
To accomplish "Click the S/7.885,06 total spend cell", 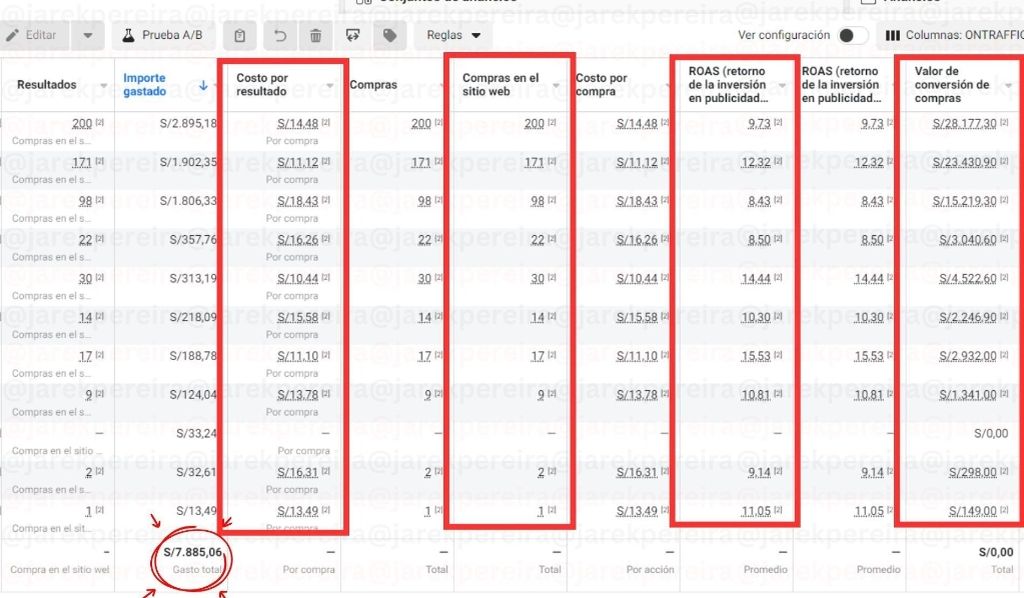I will coord(195,552).
